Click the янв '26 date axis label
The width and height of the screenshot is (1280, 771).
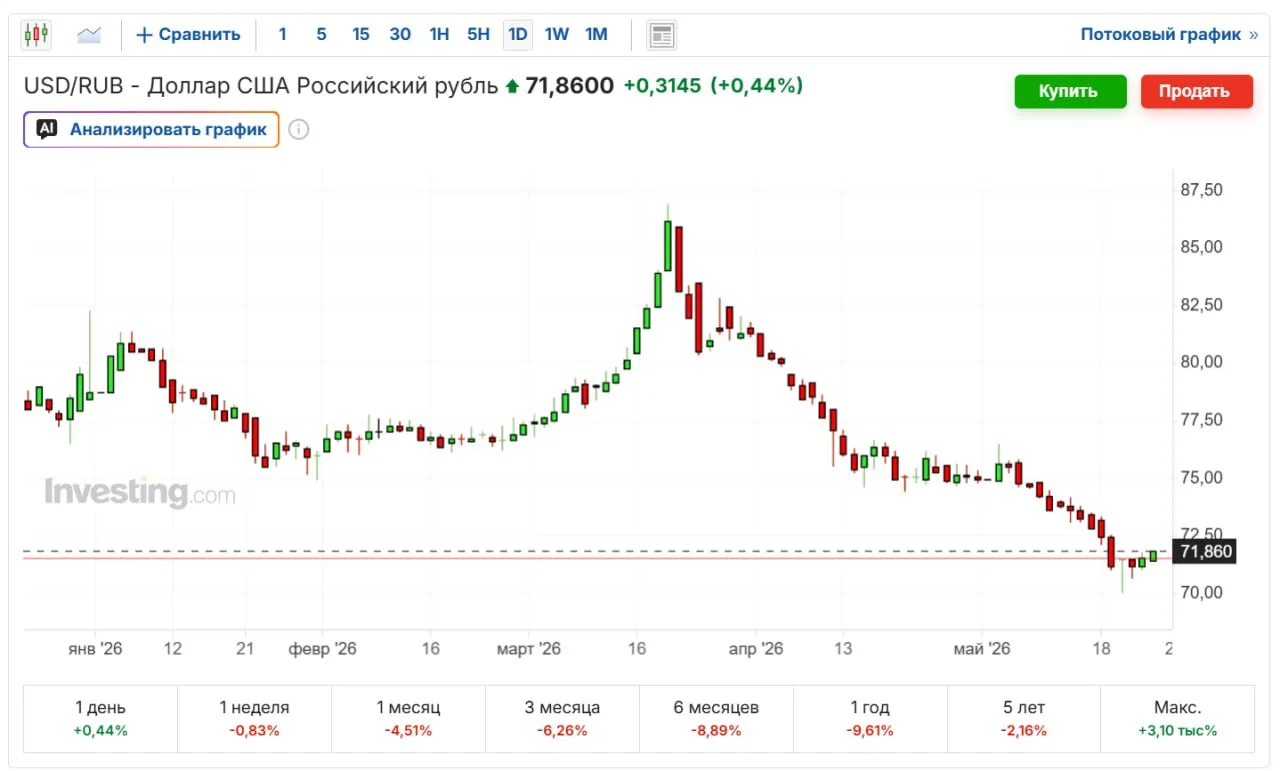pyautogui.click(x=95, y=649)
